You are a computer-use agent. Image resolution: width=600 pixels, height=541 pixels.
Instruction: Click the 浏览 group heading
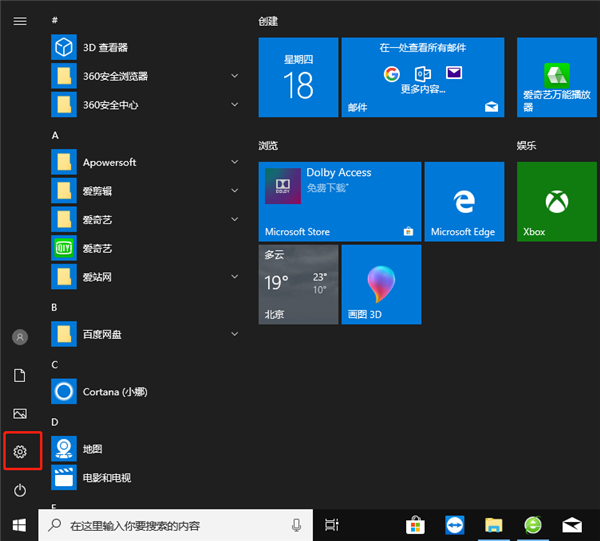(x=268, y=146)
